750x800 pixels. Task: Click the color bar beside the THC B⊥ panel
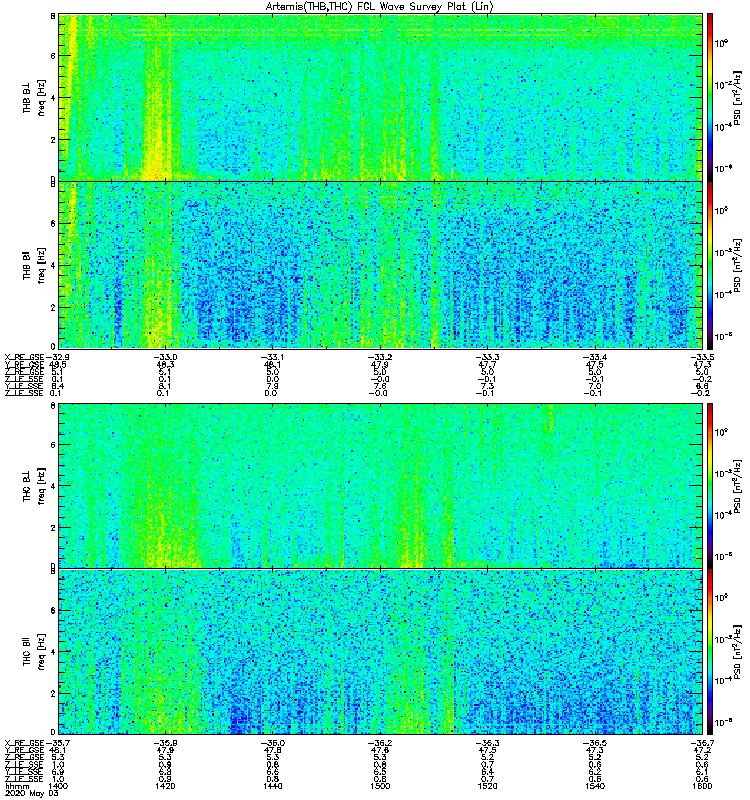pyautogui.click(x=710, y=485)
